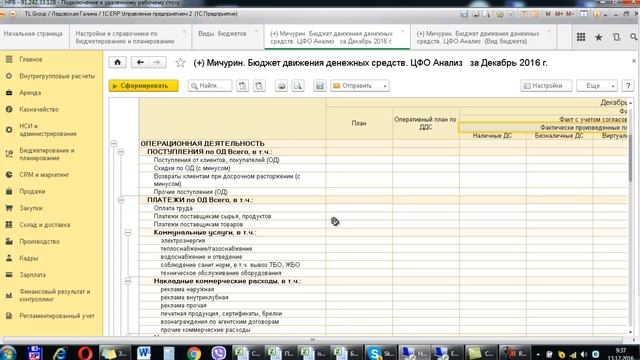Viewport: 640px width, 360px height.
Task: Open Аренда section in sidebar
Action: coord(30,93)
